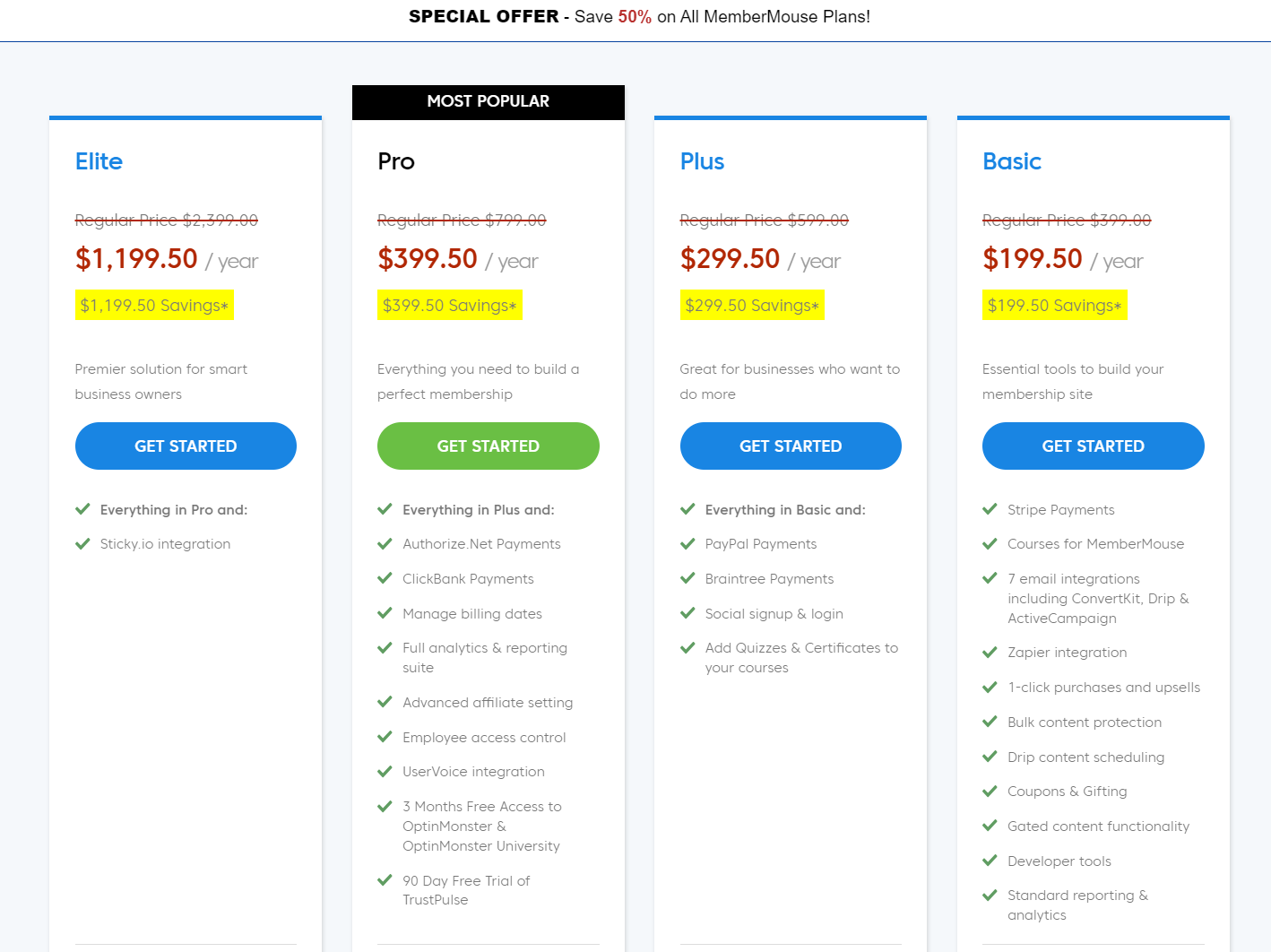Click Get Started for the Elite plan
The image size is (1271, 952).
pyautogui.click(x=186, y=446)
